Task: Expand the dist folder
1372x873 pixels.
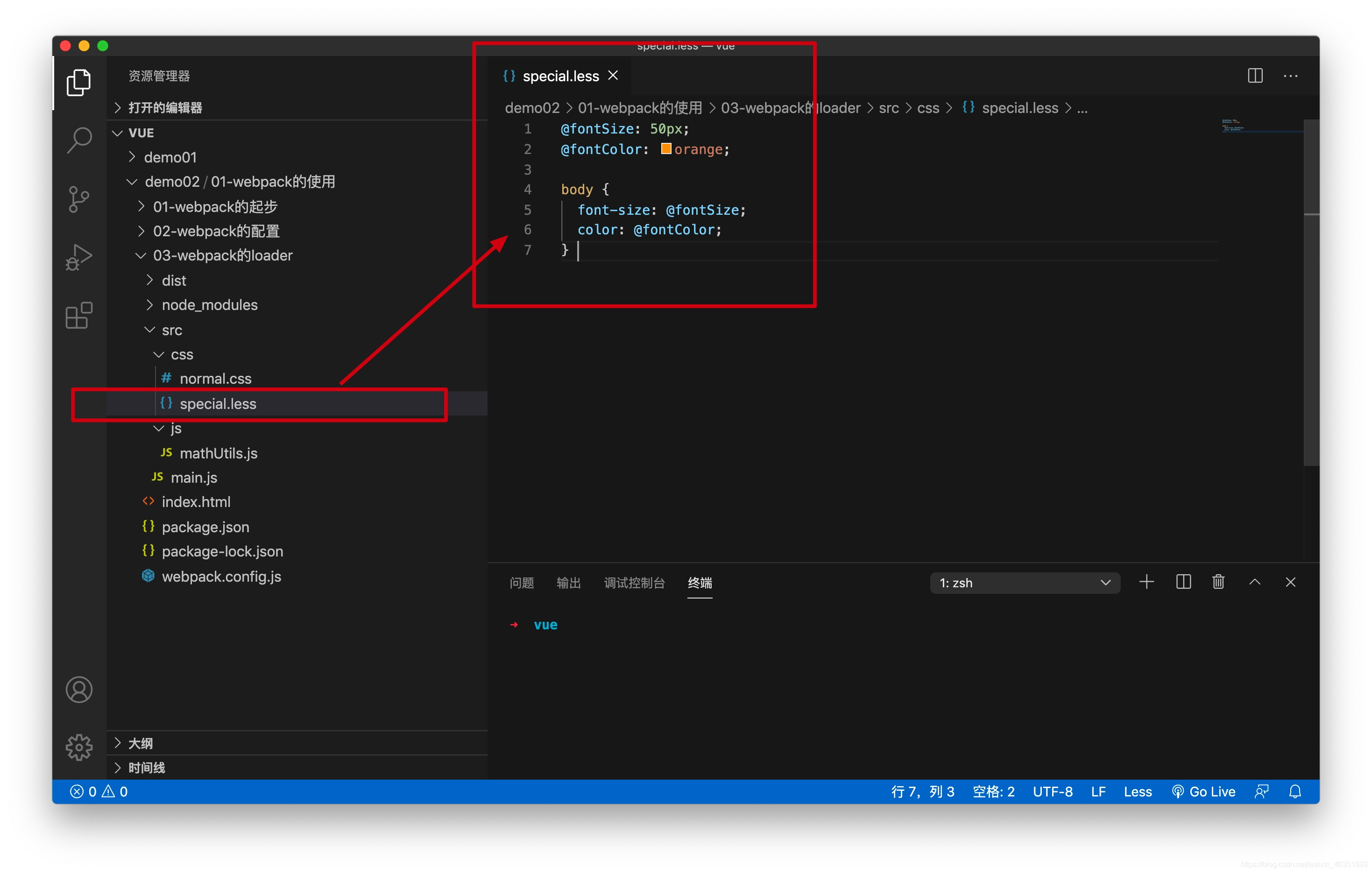Action: click(x=296, y=281)
